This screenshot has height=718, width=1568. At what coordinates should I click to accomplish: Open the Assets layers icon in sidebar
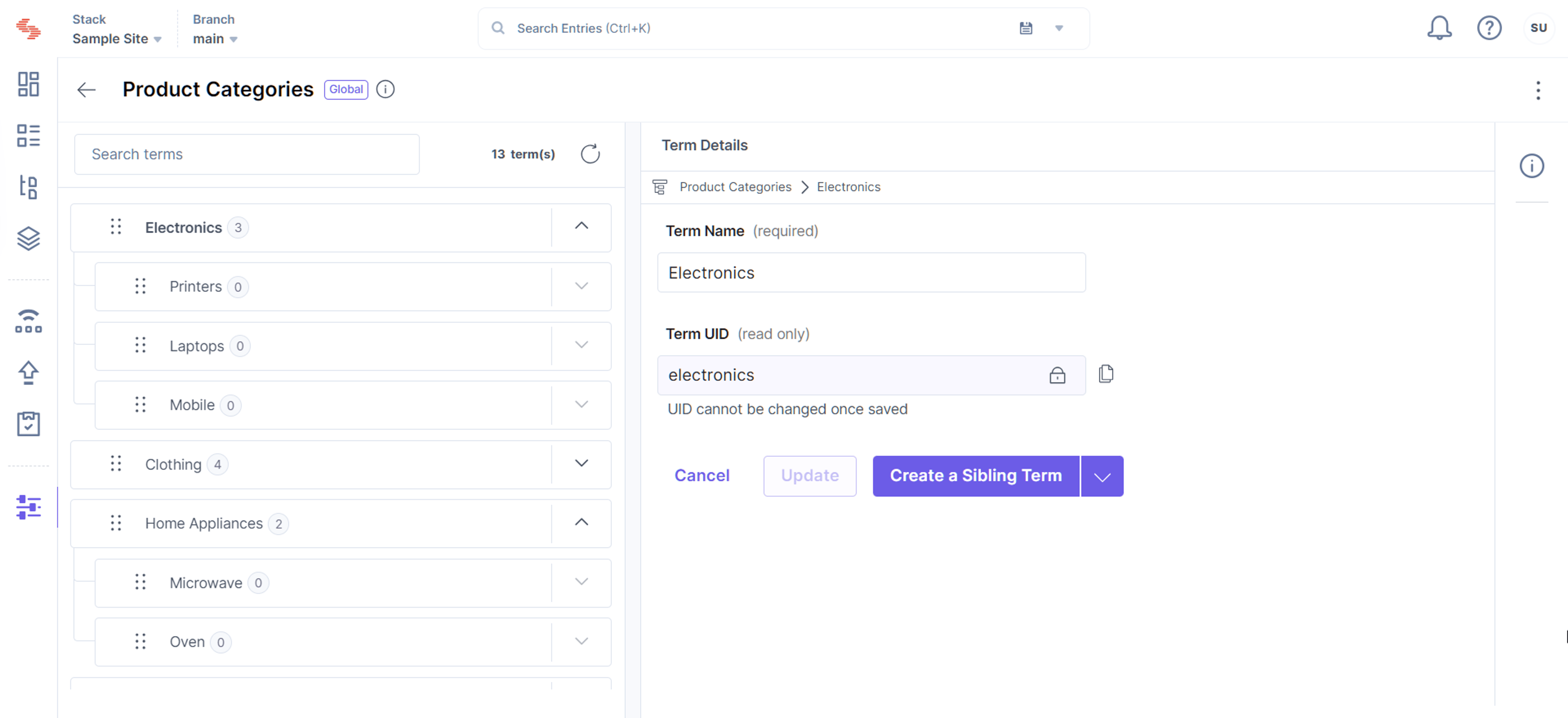(29, 239)
